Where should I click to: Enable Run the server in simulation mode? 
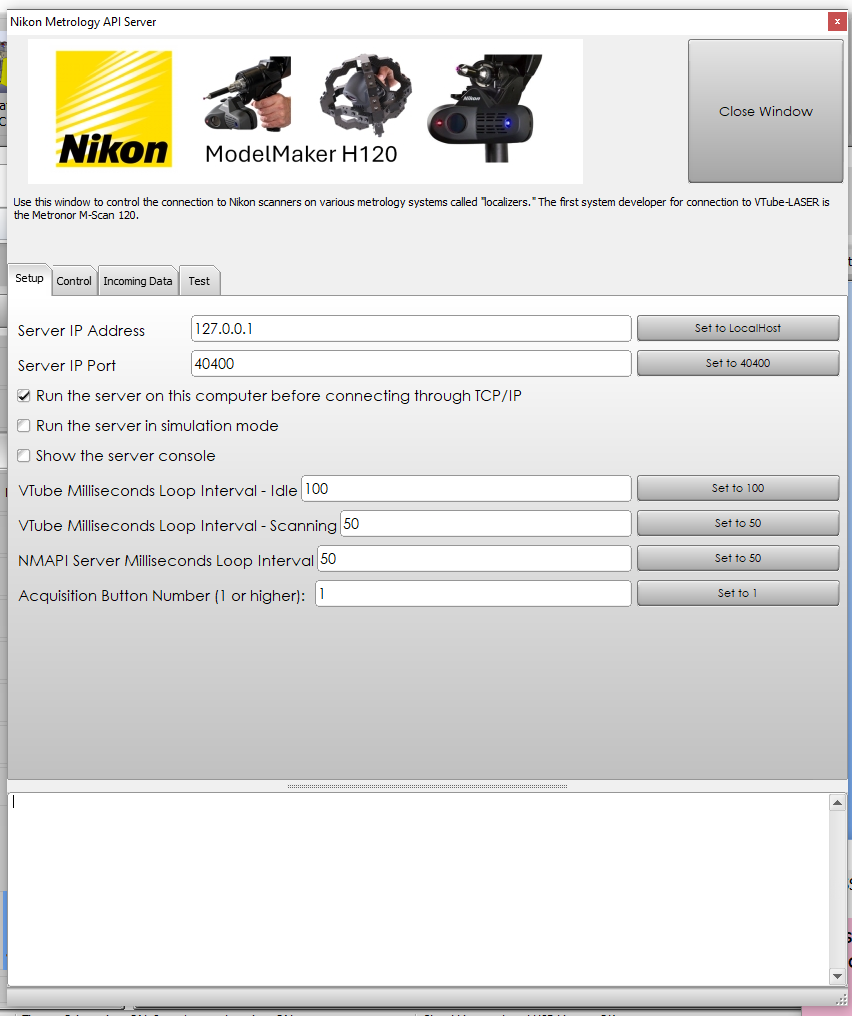click(x=24, y=426)
